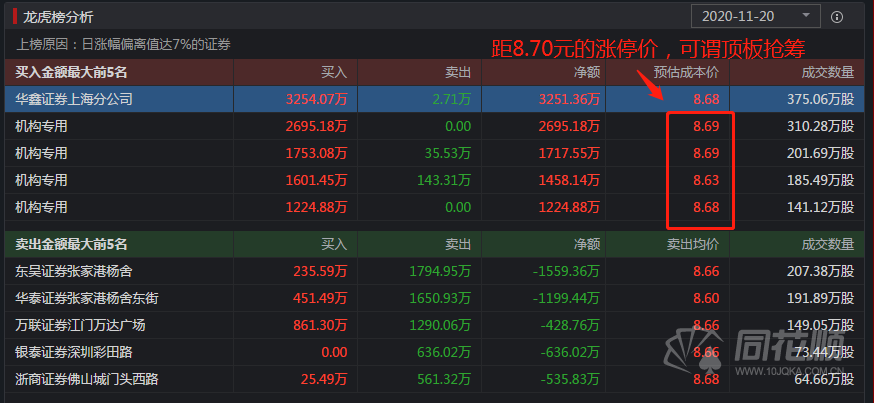Select the 东吴证券张家港杨舍 row

click(x=436, y=271)
